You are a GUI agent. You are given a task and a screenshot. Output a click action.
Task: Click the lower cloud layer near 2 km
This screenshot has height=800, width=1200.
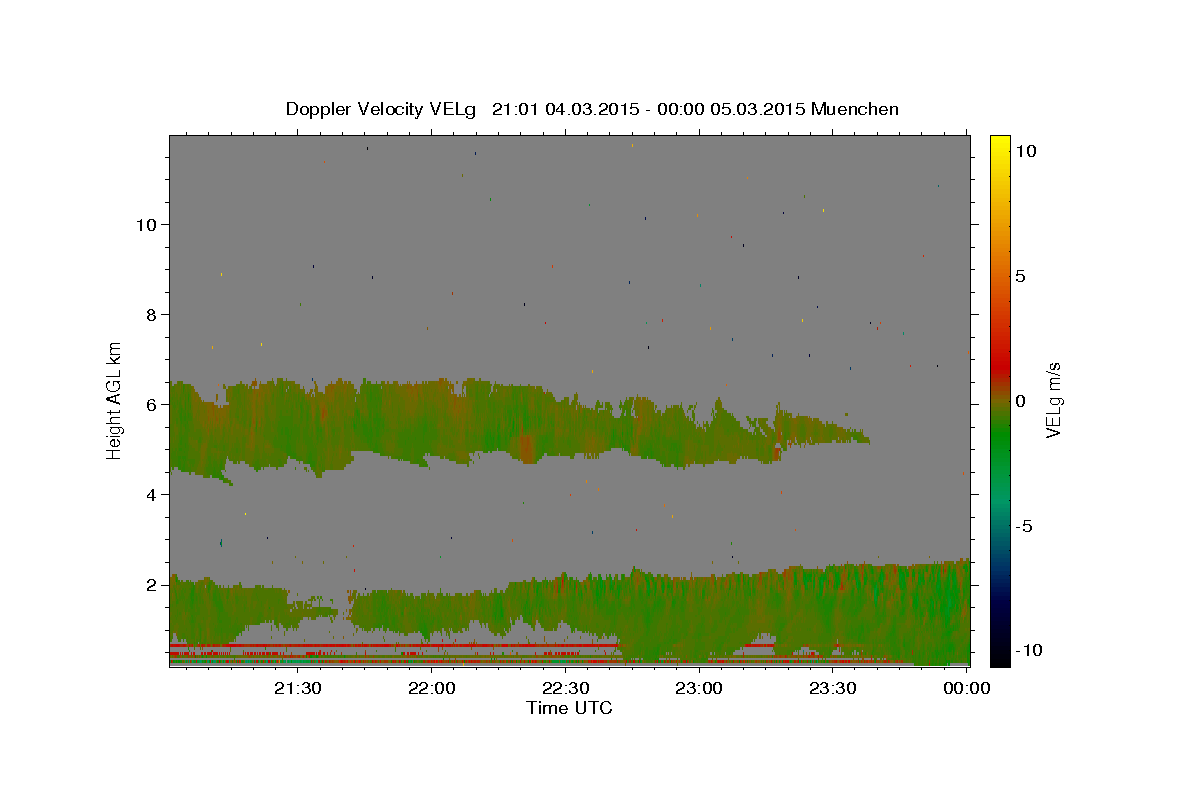click(x=570, y=610)
